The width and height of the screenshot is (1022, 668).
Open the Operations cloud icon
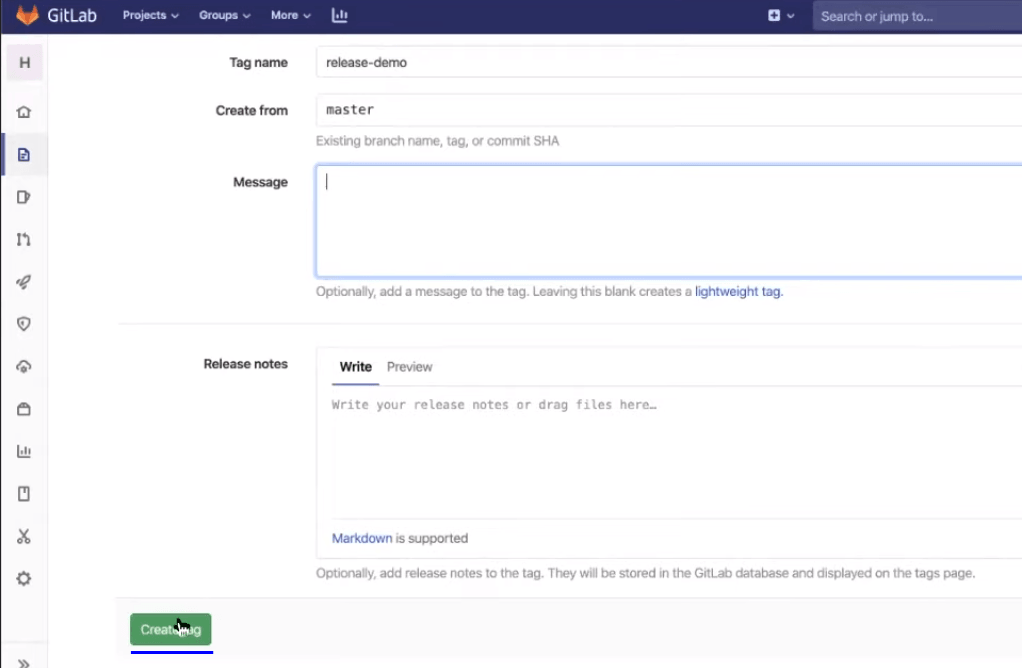click(x=24, y=366)
